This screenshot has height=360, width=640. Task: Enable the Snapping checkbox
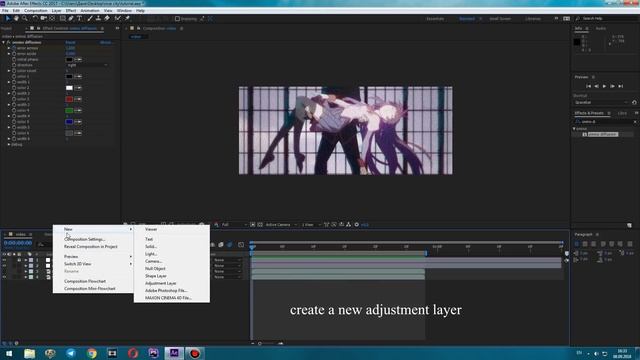[177, 19]
